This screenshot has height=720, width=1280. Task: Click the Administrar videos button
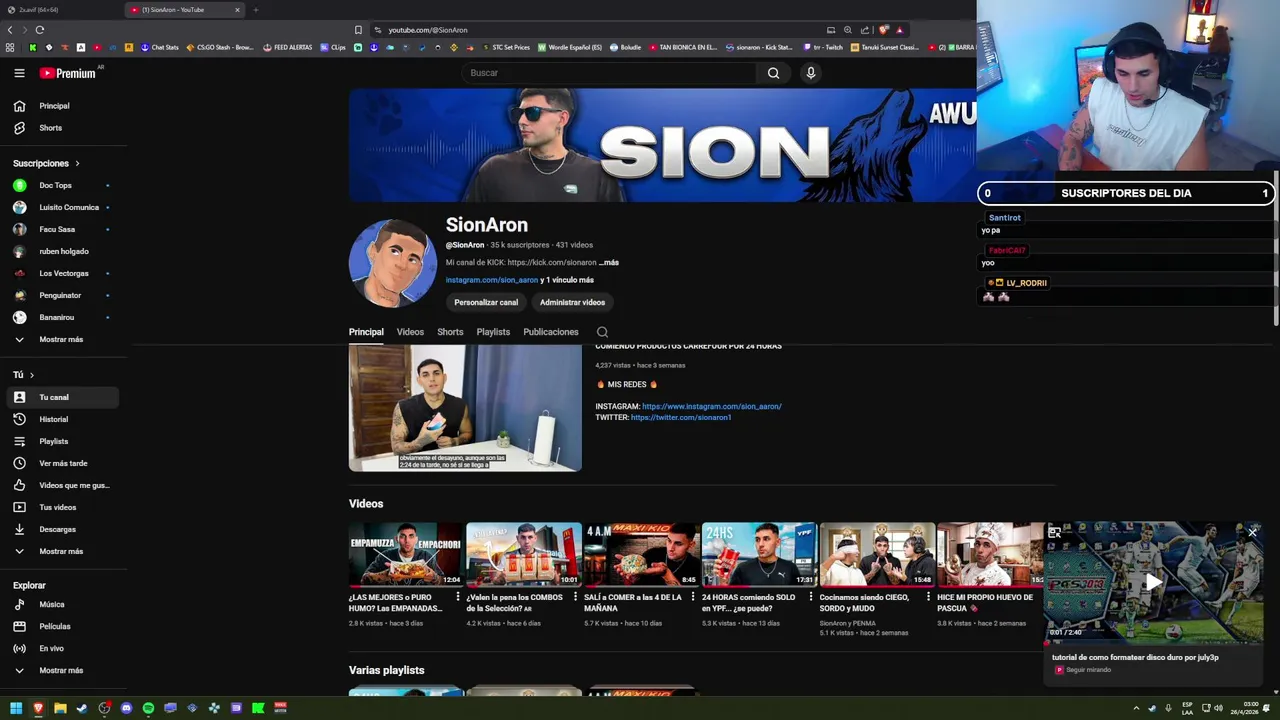click(x=572, y=302)
